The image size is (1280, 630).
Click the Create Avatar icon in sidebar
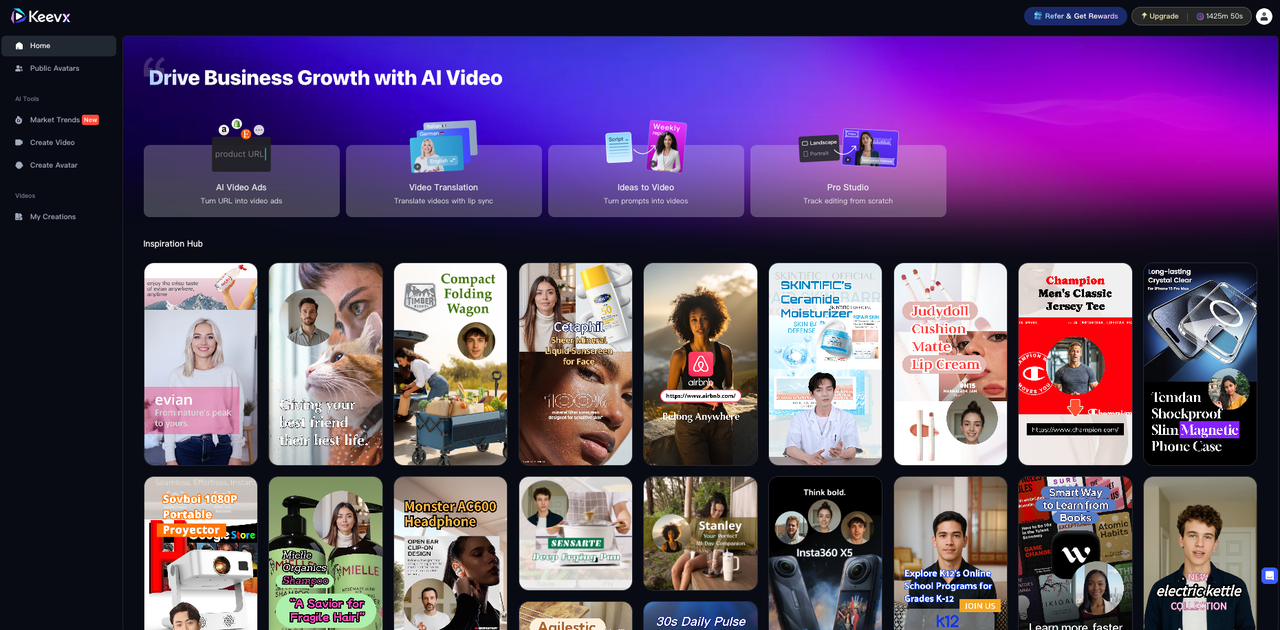[x=19, y=165]
